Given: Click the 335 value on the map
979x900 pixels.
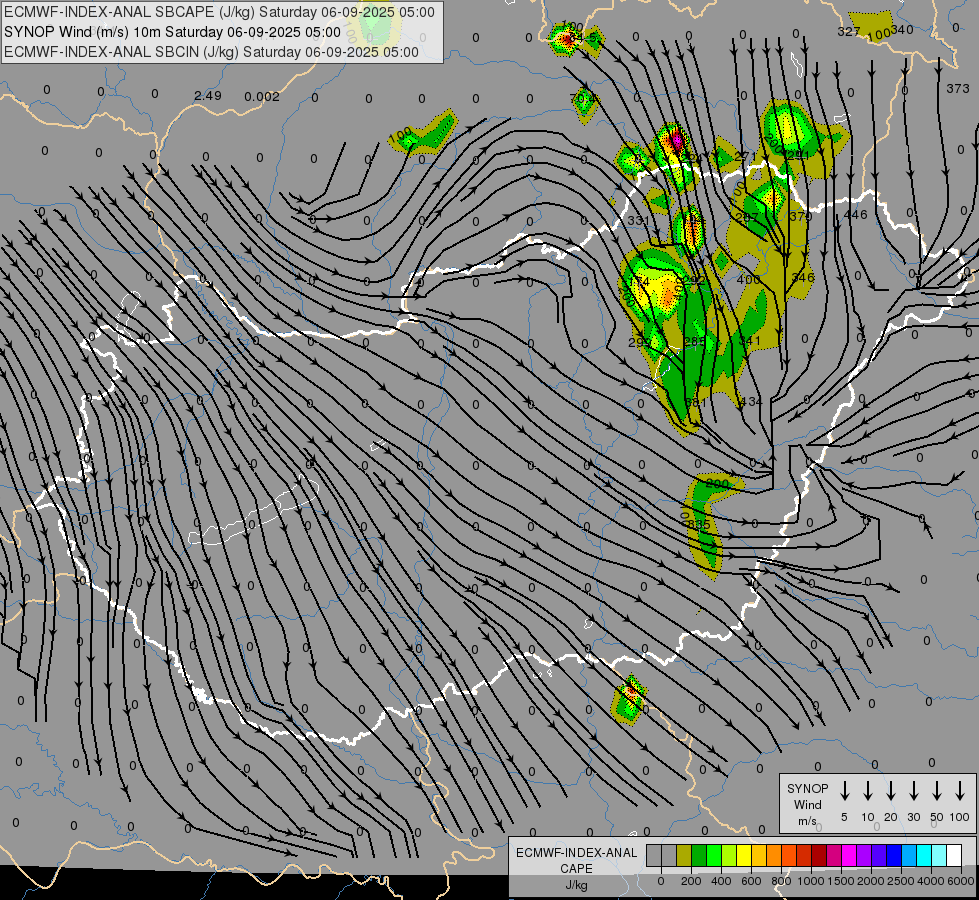Looking at the screenshot, I should click(x=699, y=525).
